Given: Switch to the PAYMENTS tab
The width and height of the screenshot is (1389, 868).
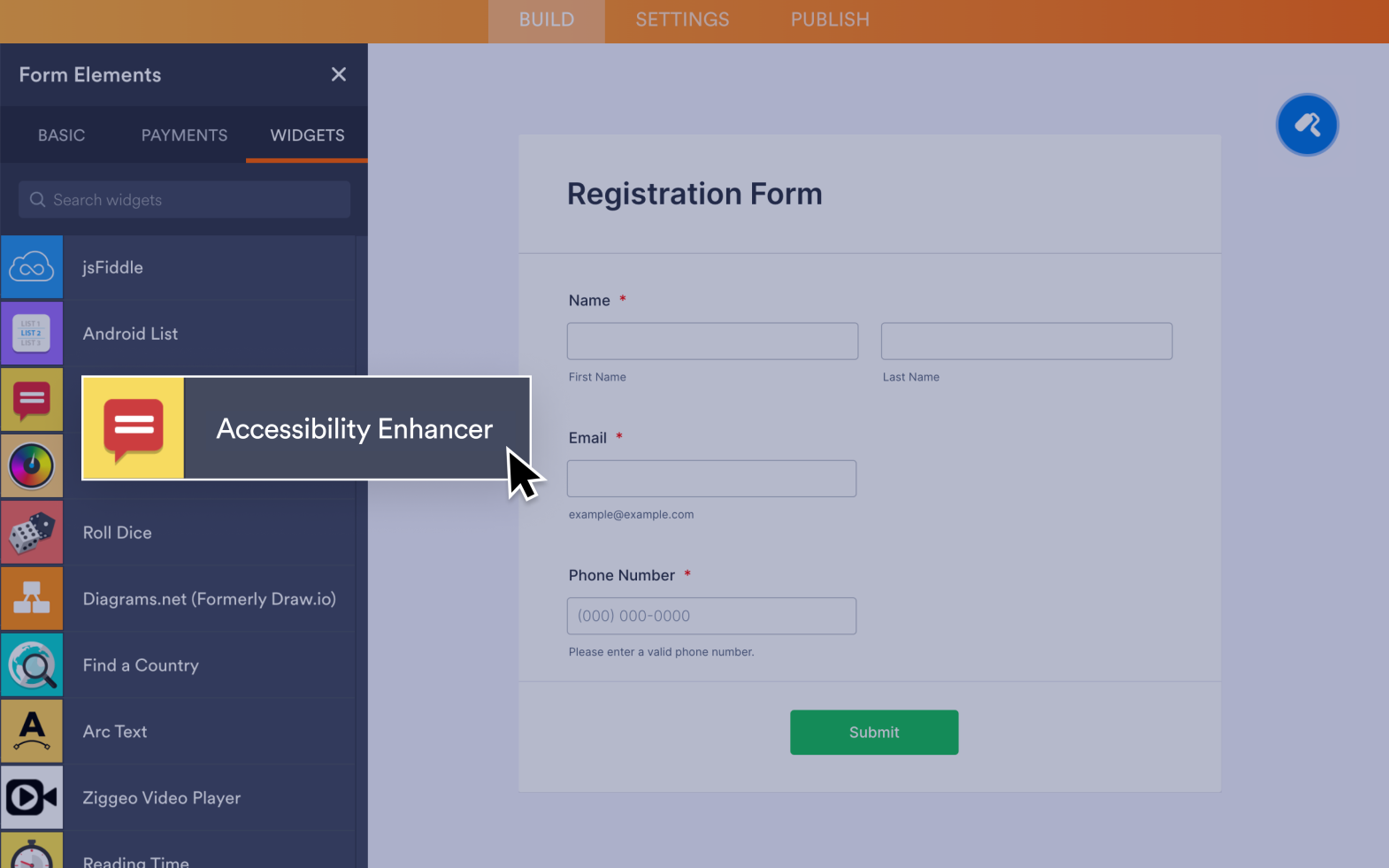Looking at the screenshot, I should tap(183, 135).
